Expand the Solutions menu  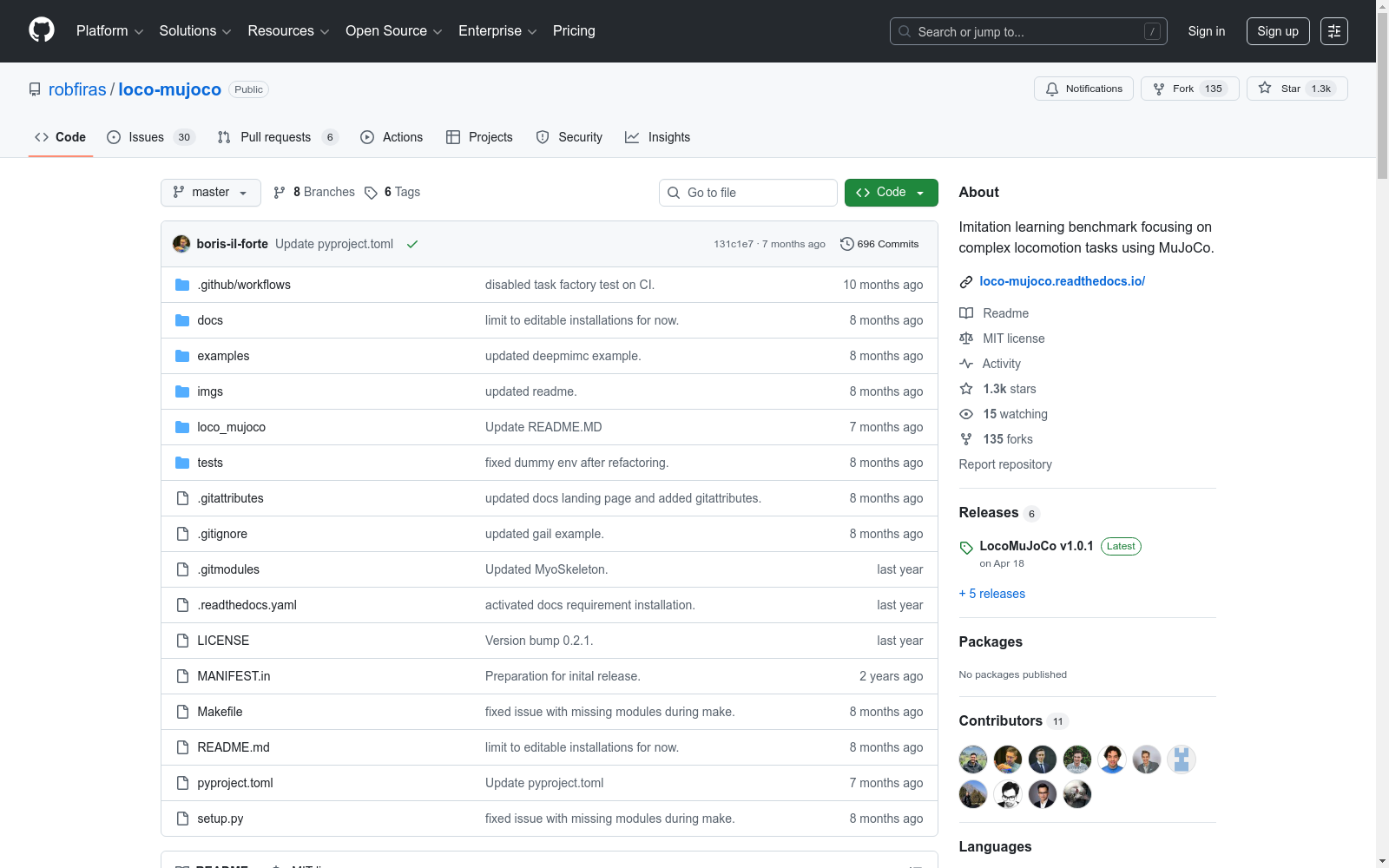pyautogui.click(x=195, y=31)
